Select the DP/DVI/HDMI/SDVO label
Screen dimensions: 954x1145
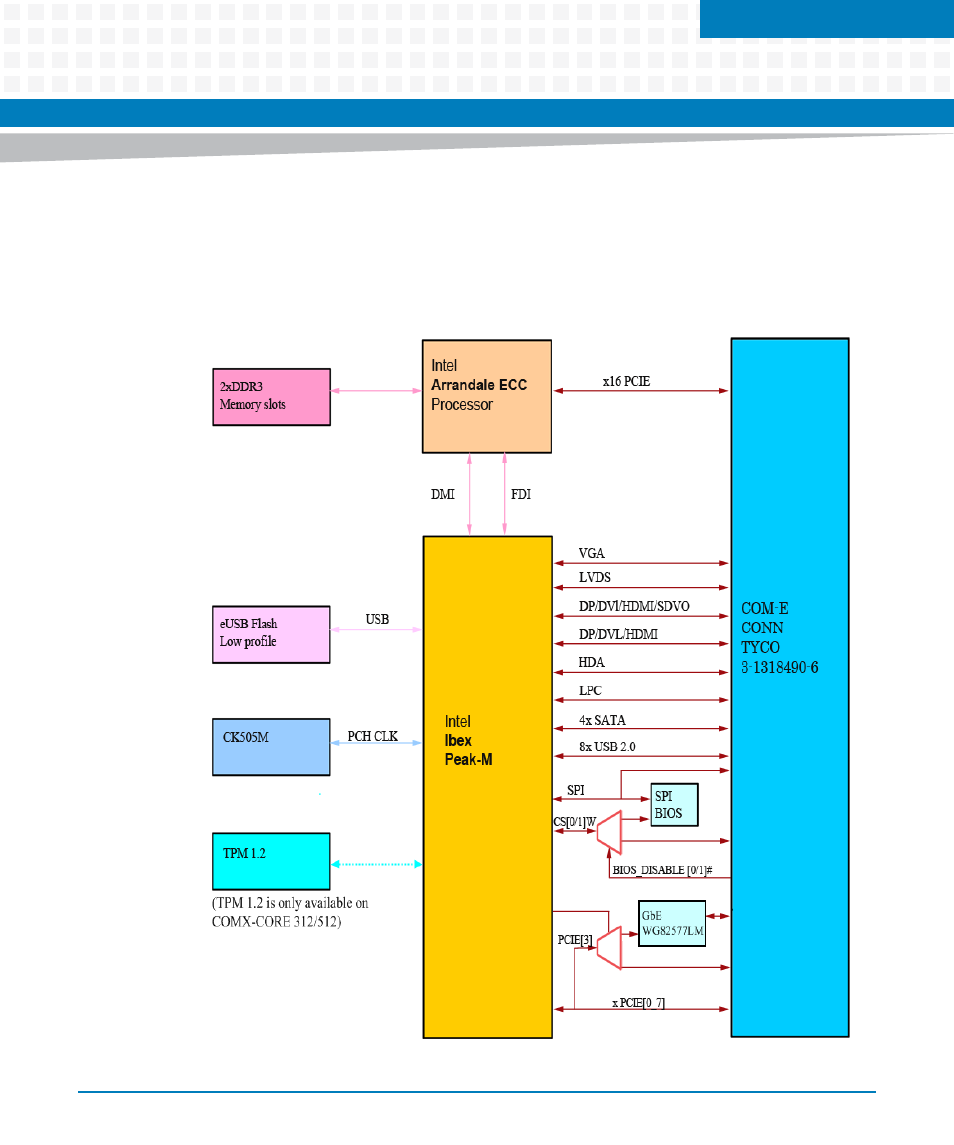634,606
